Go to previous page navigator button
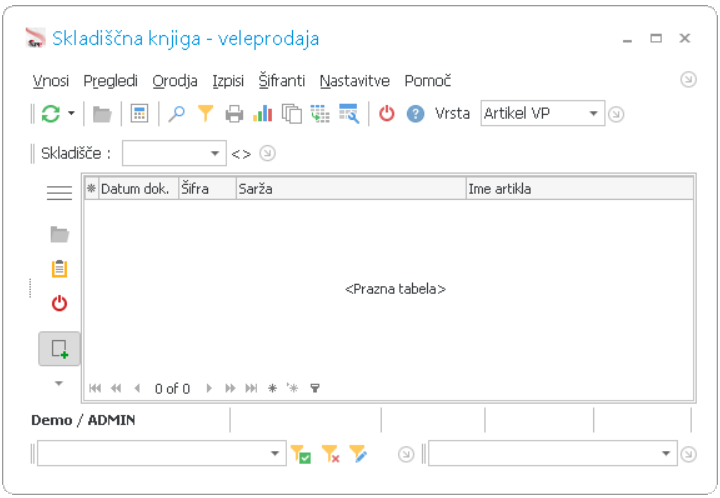Image resolution: width=720 pixels, height=498 pixels. click(116, 388)
